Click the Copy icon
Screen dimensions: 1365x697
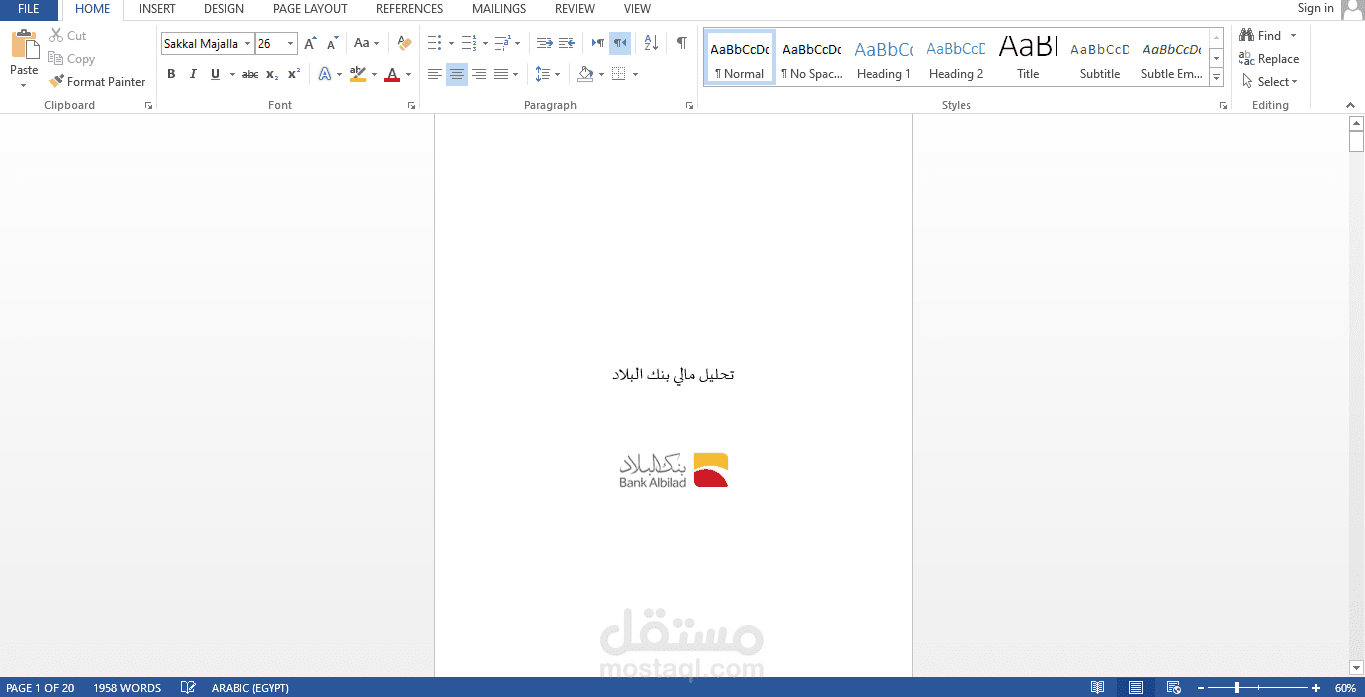56,59
